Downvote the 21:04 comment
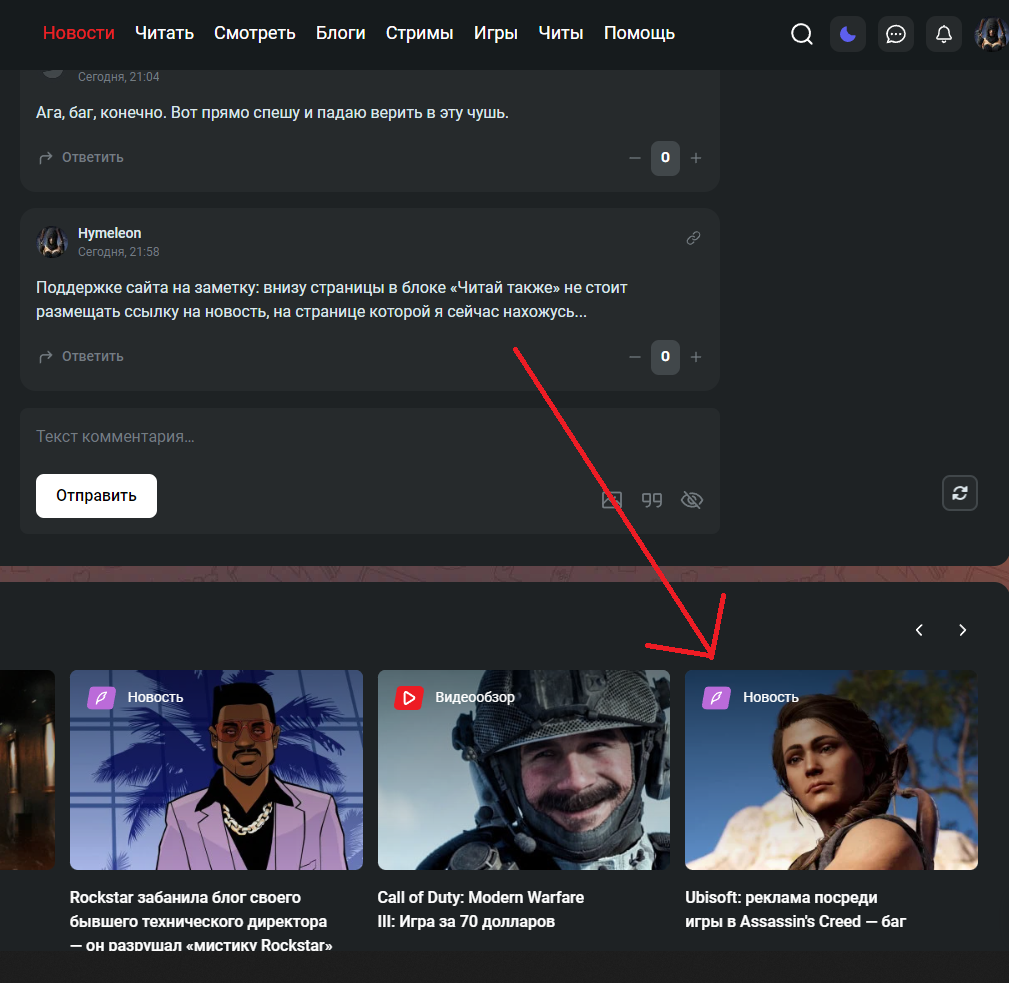 pos(634,158)
